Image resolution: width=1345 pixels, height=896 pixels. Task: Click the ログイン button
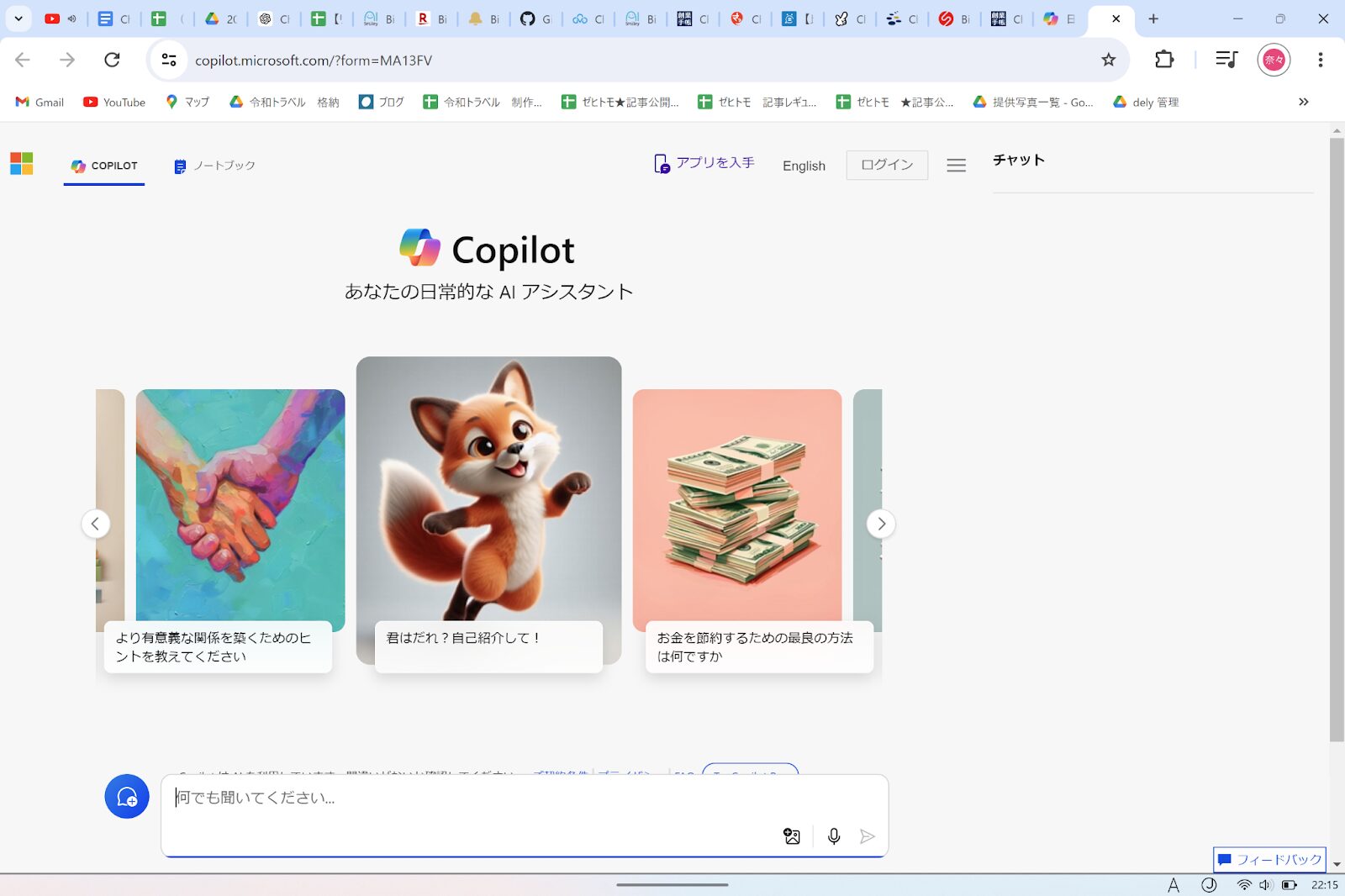point(887,166)
